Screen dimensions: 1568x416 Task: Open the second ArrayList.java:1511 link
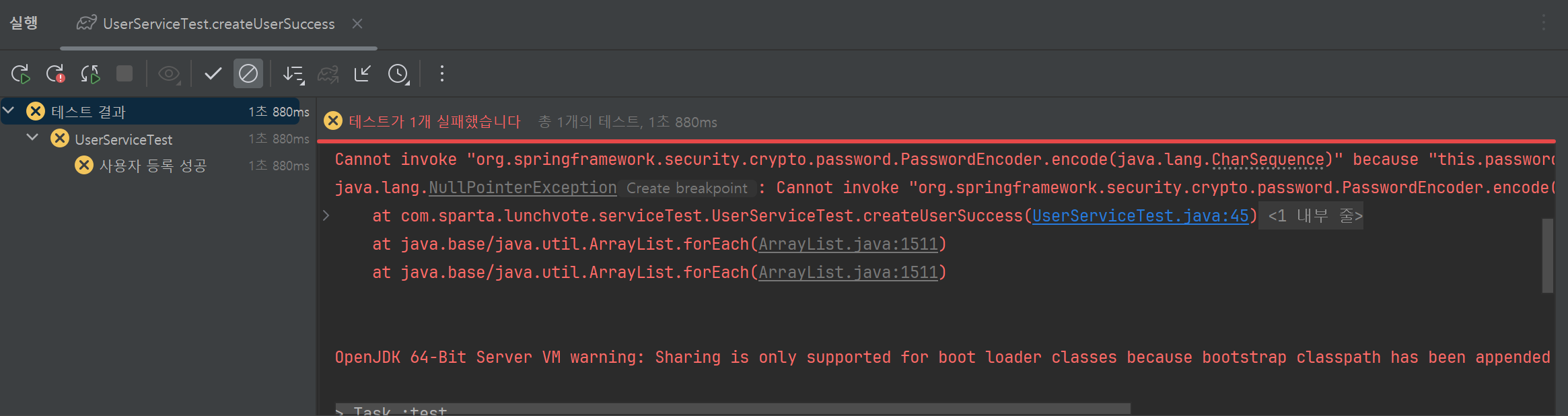848,273
